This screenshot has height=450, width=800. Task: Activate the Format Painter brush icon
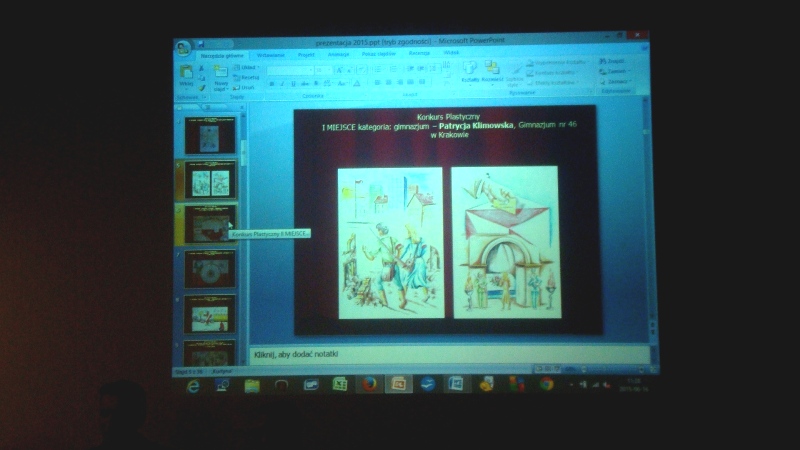pyautogui.click(x=201, y=88)
